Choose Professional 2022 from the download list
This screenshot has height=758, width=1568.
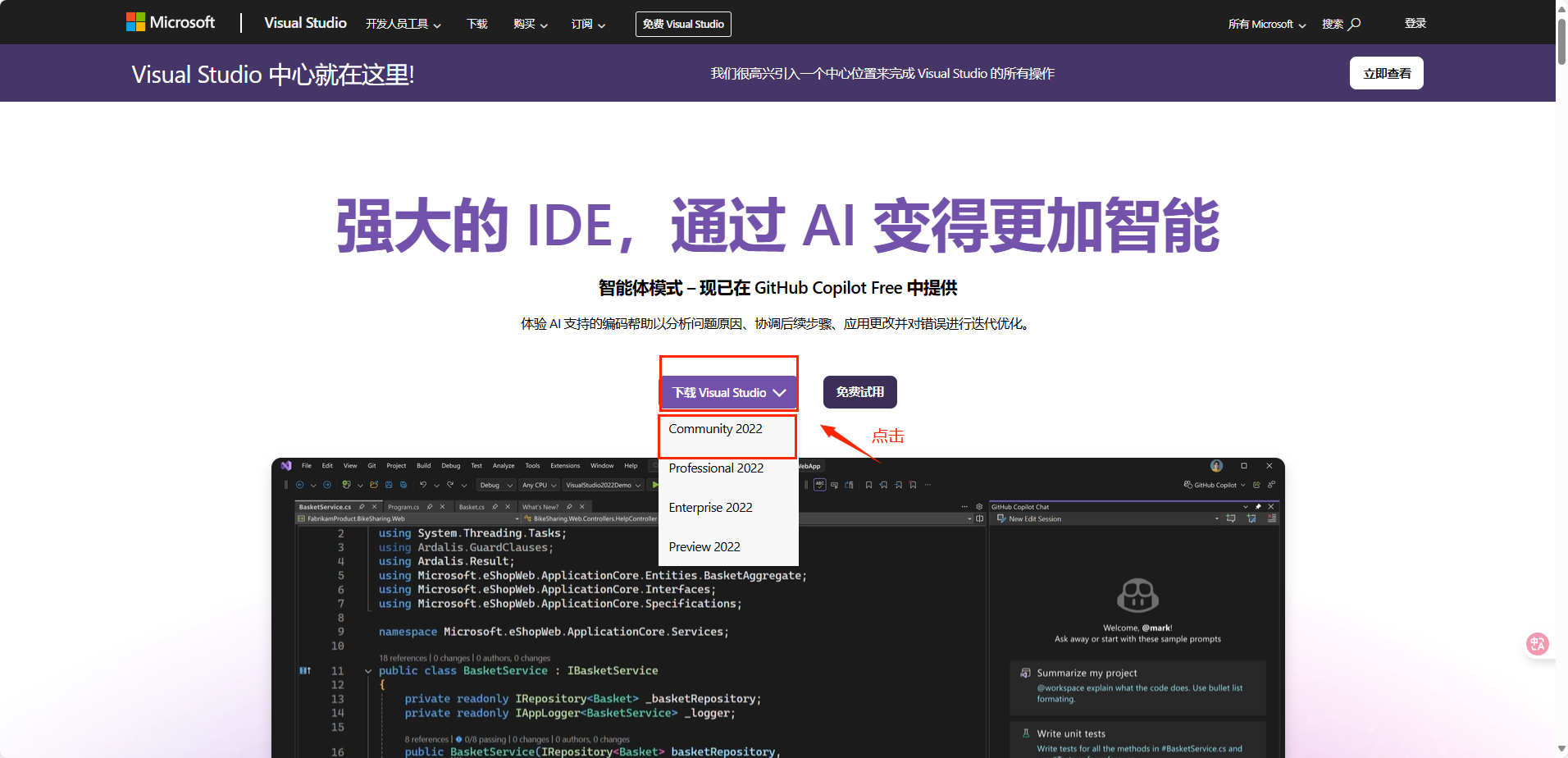716,468
